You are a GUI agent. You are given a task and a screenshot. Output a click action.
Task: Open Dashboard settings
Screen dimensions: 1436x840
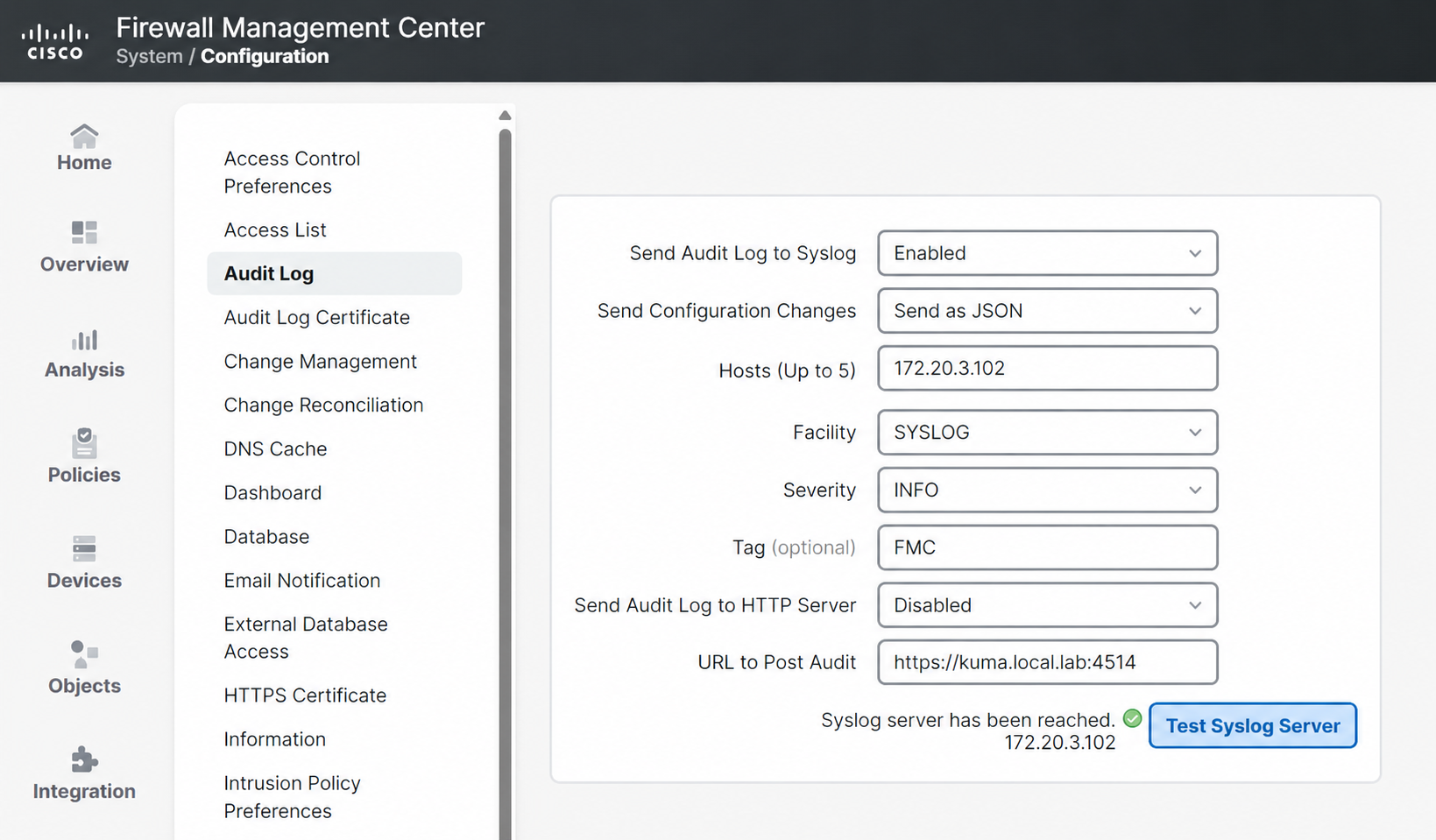pos(272,493)
